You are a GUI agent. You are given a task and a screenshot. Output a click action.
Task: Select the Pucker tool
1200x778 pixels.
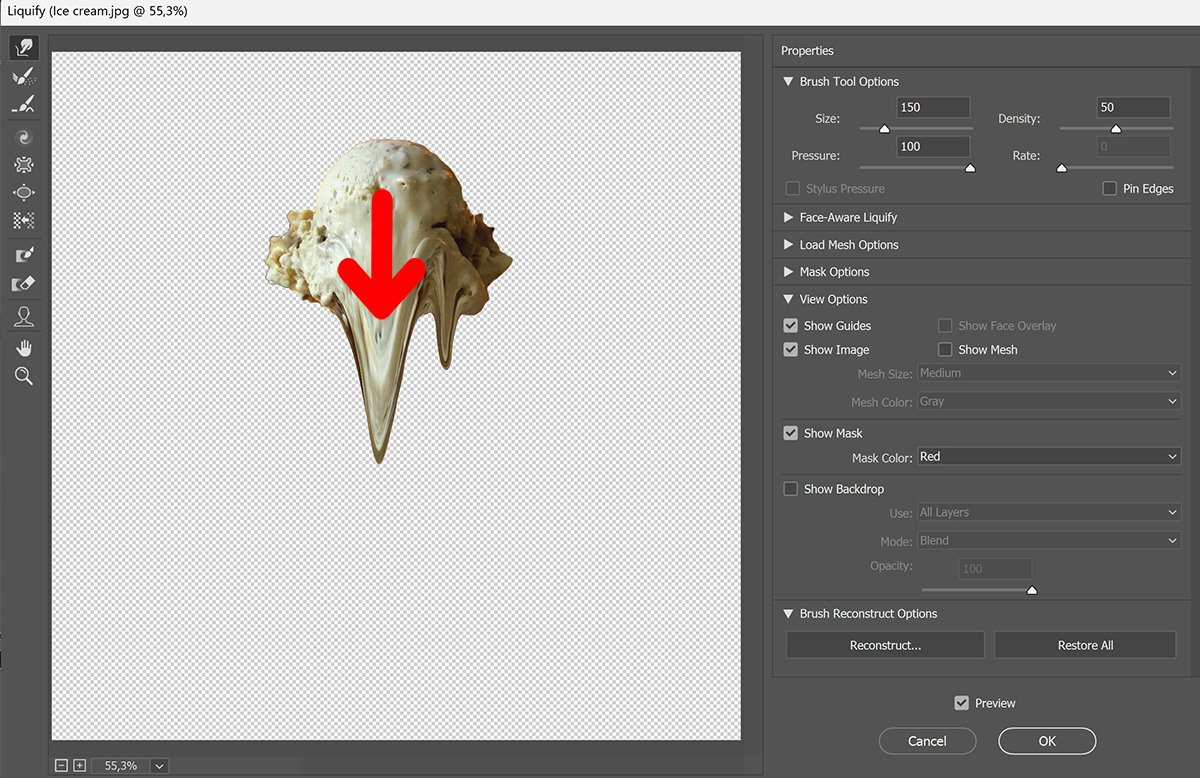click(23, 164)
